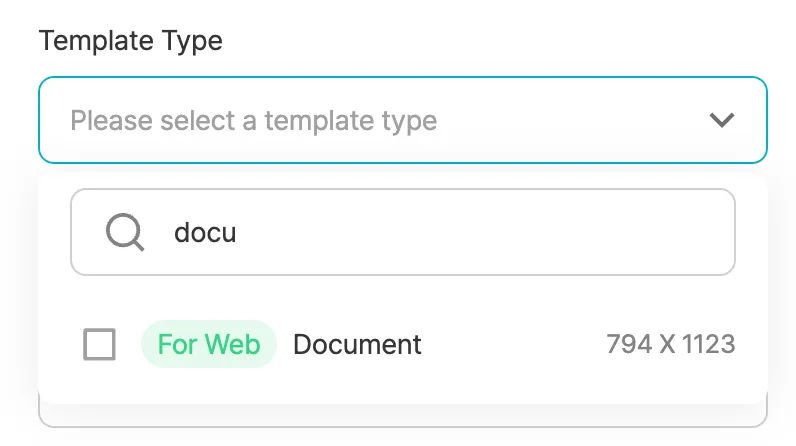This screenshot has width=796, height=446.
Task: Toggle the square box beside For Web
Action: [99, 345]
